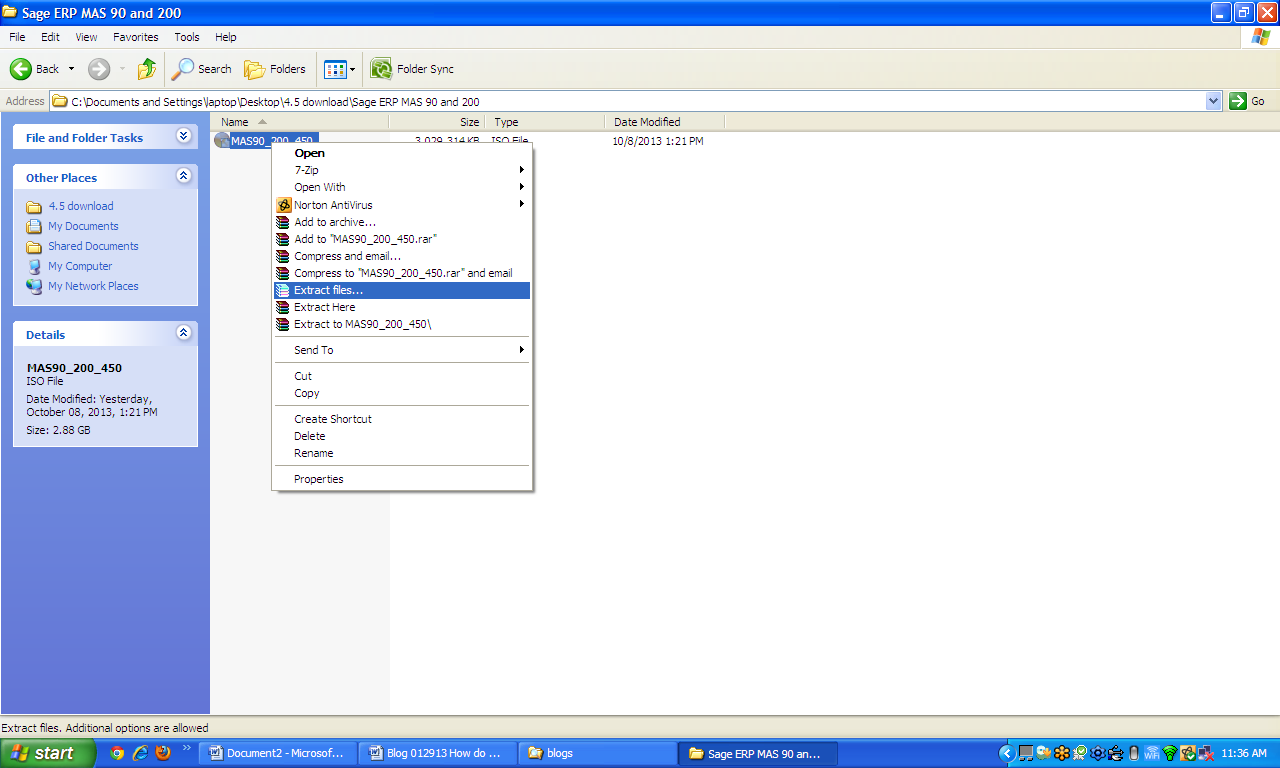Open the address bar dropdown arrow
The width and height of the screenshot is (1280, 768).
click(1213, 101)
